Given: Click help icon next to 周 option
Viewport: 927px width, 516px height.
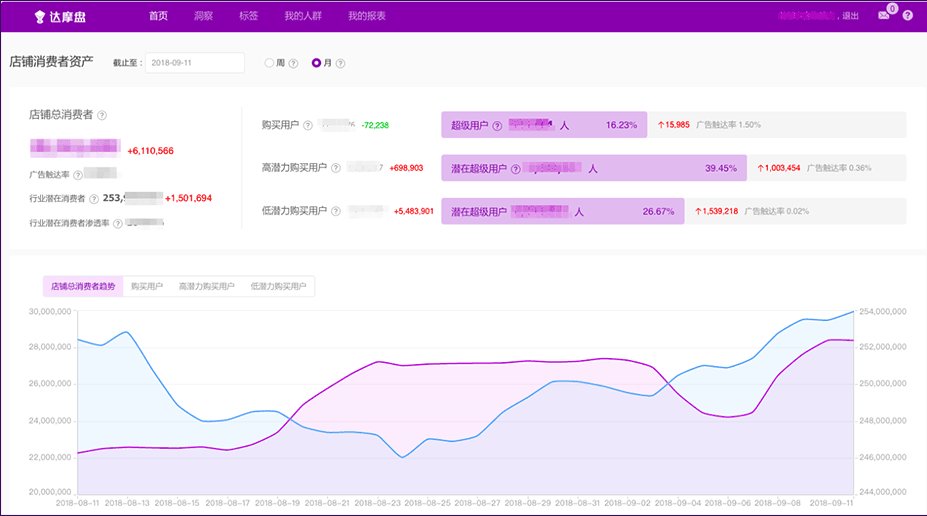Looking at the screenshot, I should [293, 63].
